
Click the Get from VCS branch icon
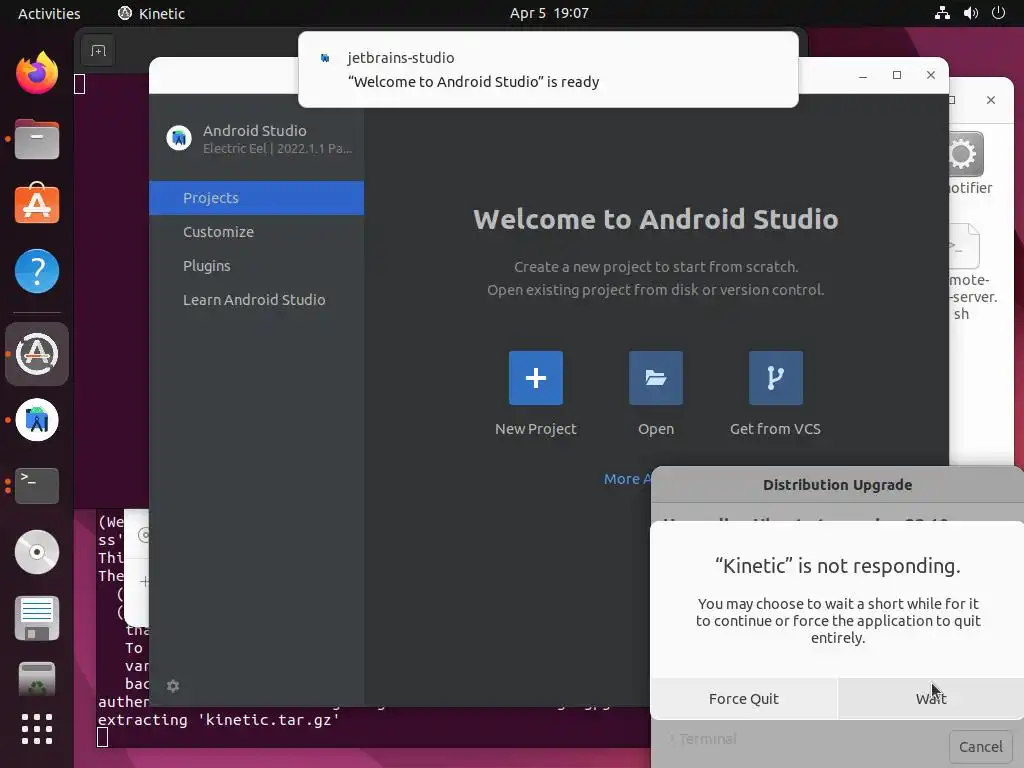pyautogui.click(x=776, y=377)
